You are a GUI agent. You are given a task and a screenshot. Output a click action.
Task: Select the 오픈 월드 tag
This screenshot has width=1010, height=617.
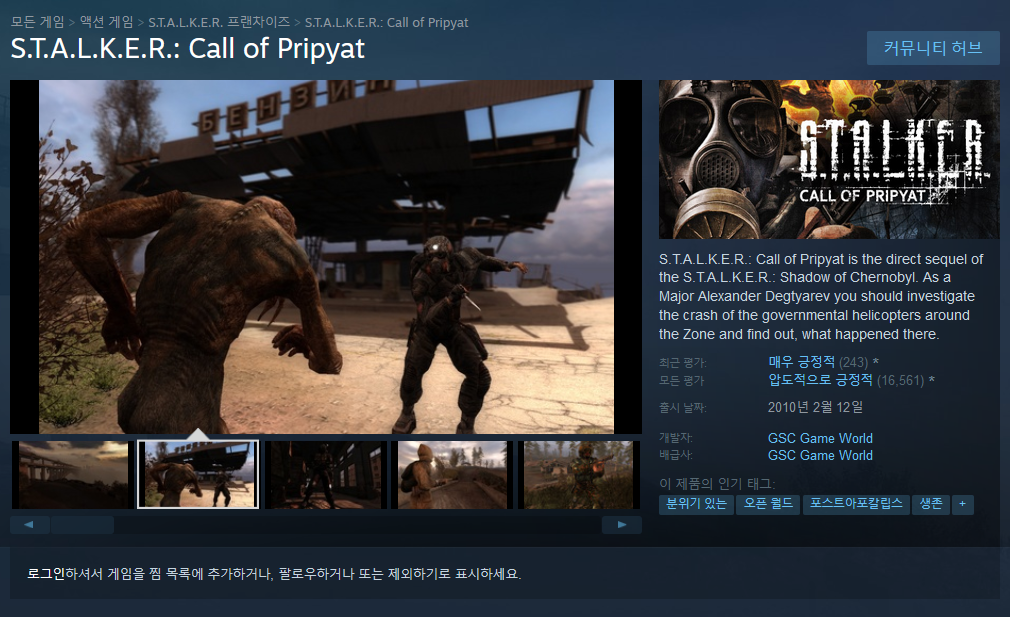point(768,504)
